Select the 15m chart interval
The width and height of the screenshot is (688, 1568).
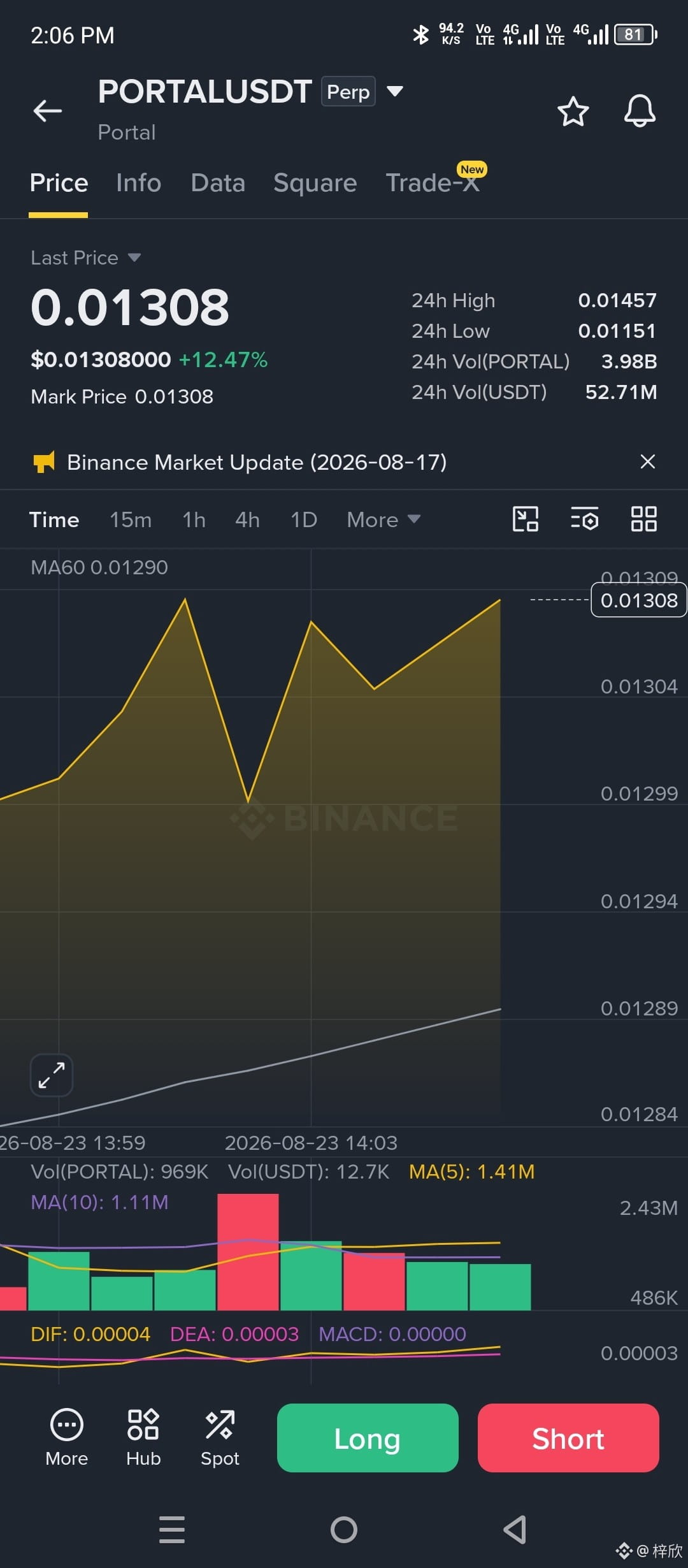pyautogui.click(x=131, y=519)
